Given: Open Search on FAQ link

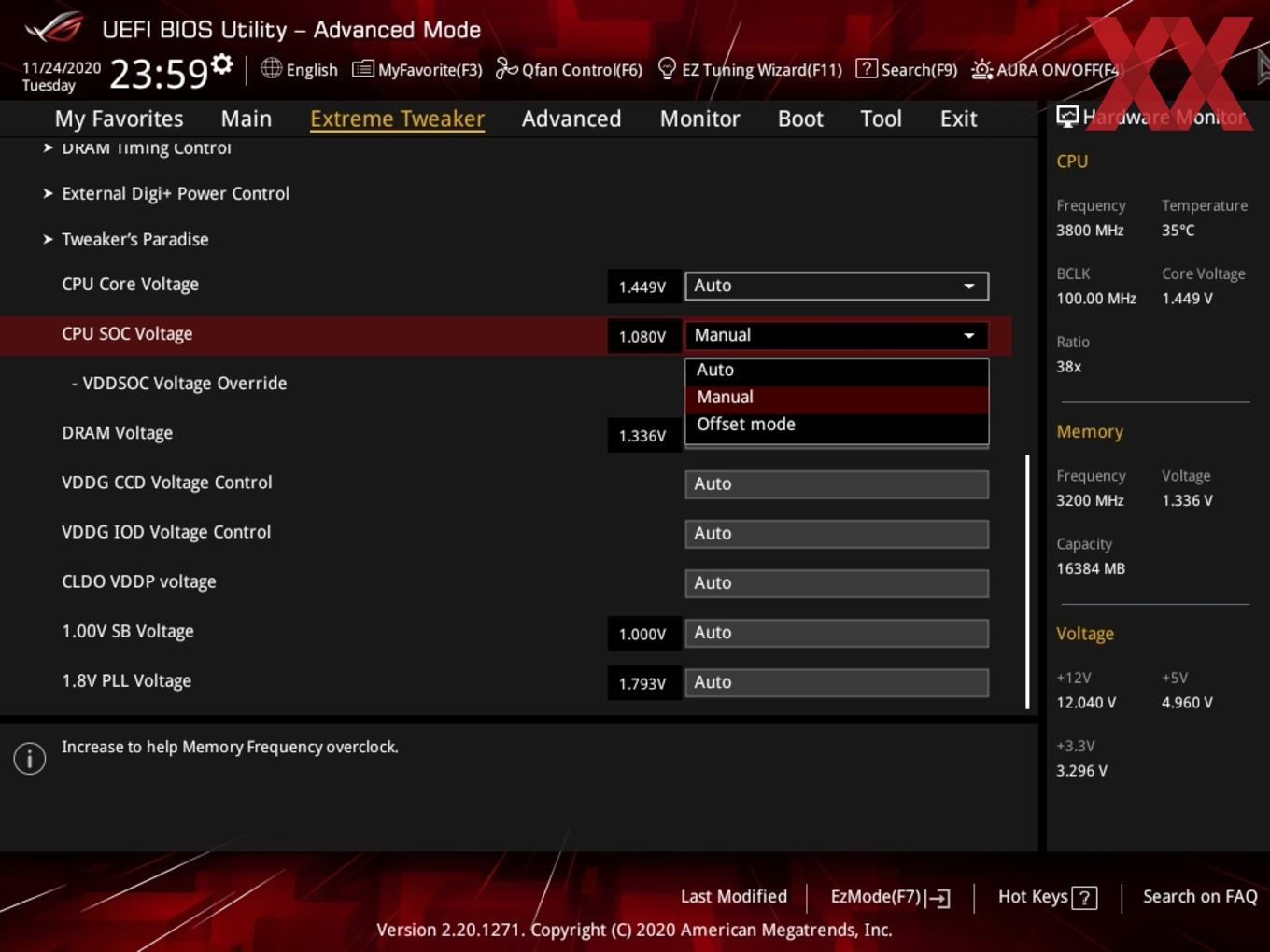Looking at the screenshot, I should click(1200, 896).
